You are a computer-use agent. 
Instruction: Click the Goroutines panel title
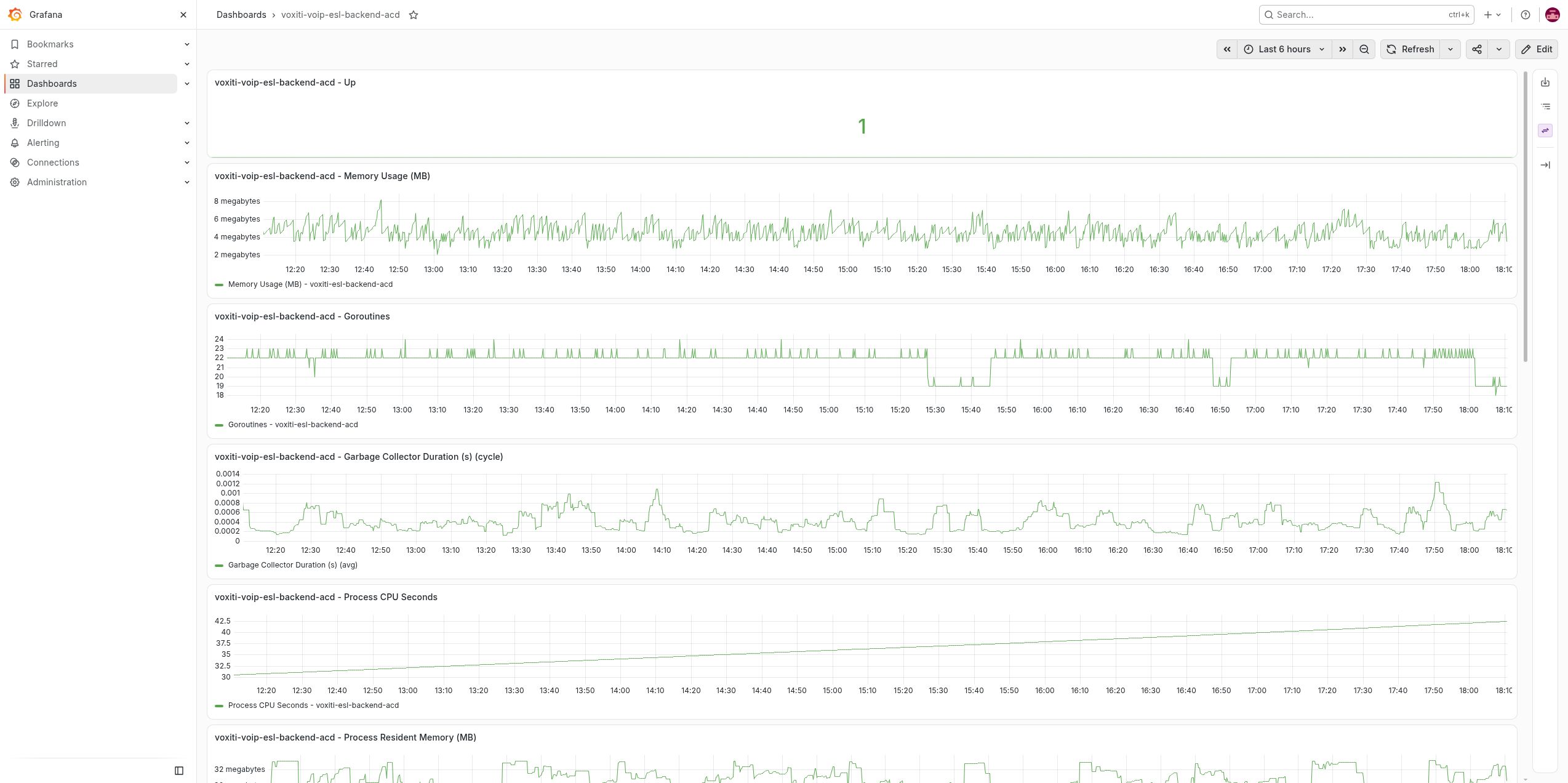302,316
